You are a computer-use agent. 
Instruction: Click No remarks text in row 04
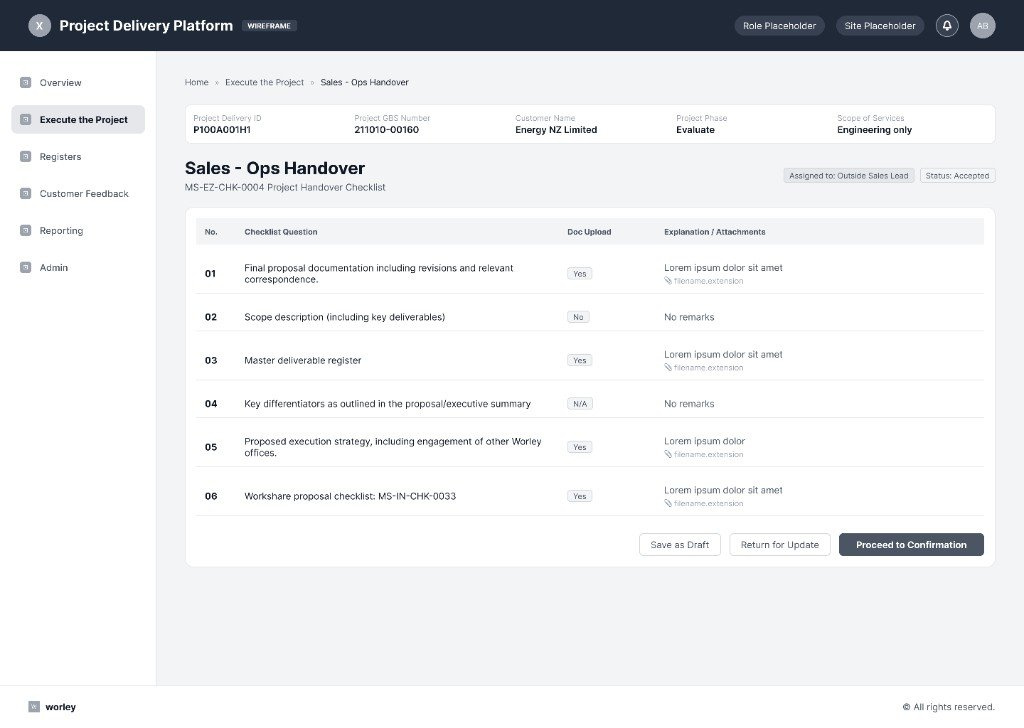point(689,404)
